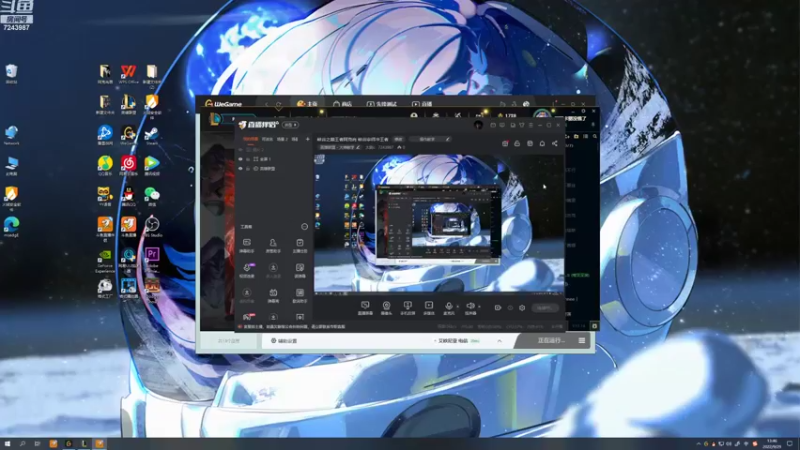Click the microphone icon in streaming toolbar
Viewport: 800px width, 450px height.
pyautogui.click(x=448, y=307)
